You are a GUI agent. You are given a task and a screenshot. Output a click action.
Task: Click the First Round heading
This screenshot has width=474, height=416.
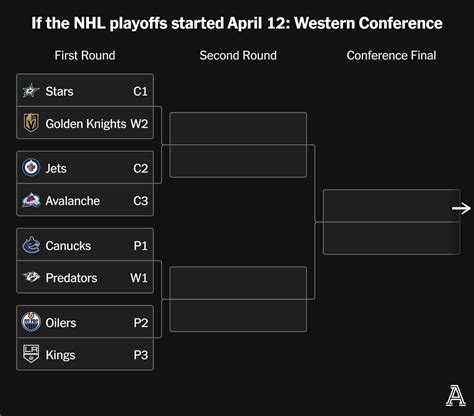(85, 55)
